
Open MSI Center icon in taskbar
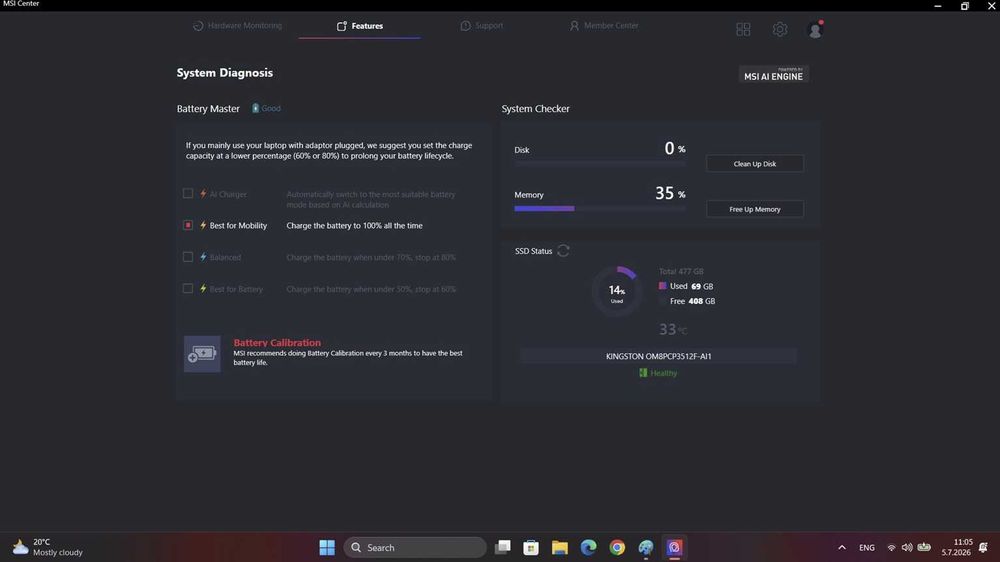[x=674, y=547]
